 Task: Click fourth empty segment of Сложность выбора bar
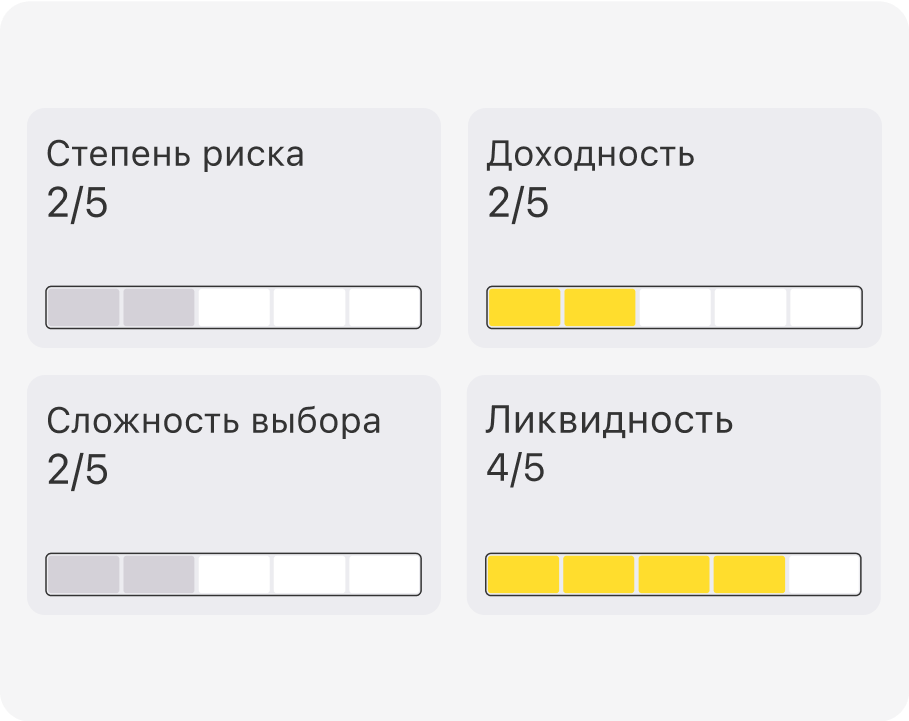click(310, 574)
